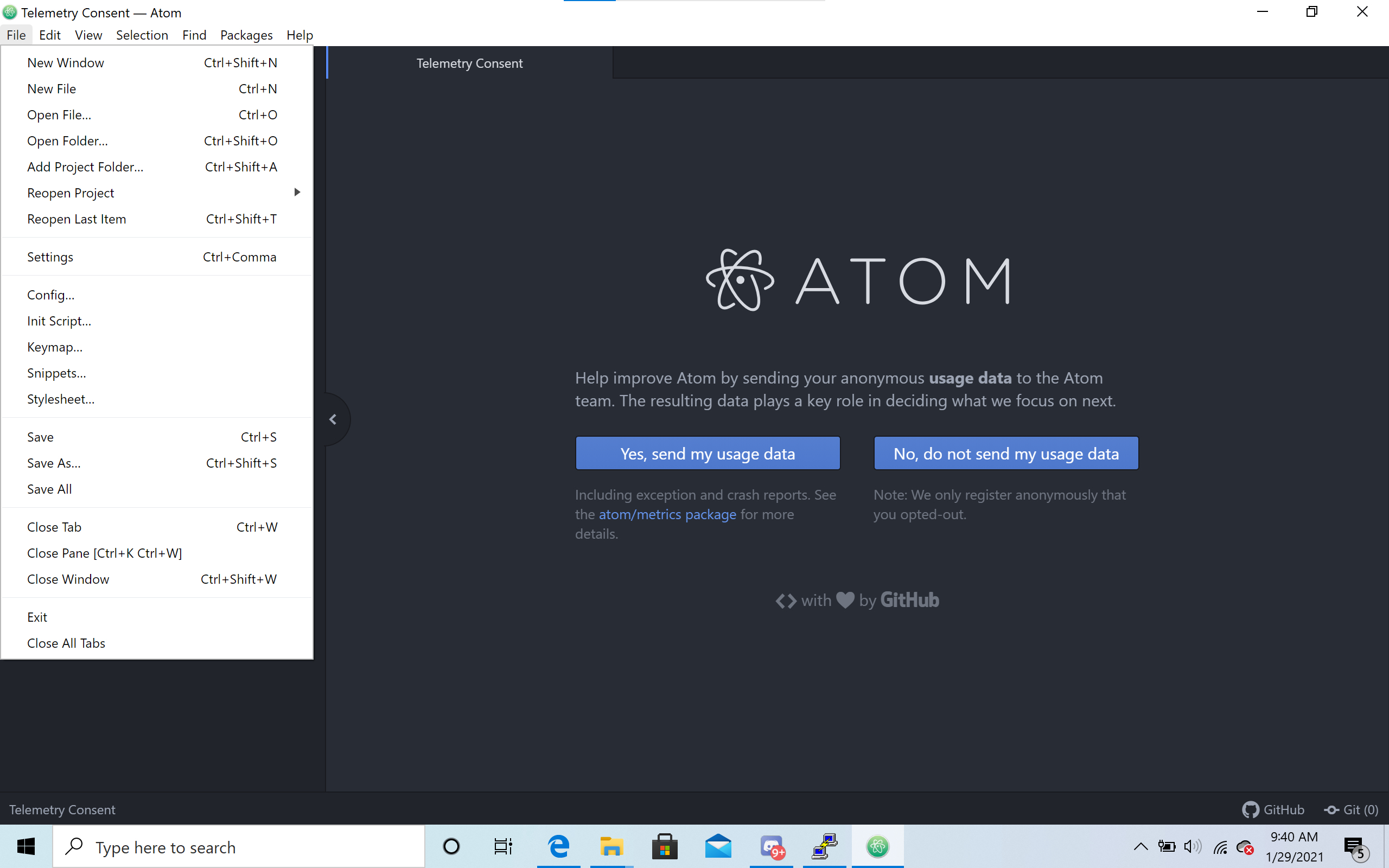Screen dimensions: 1389x868
Task: Click Atom icon on taskbar
Action: pos(877,846)
